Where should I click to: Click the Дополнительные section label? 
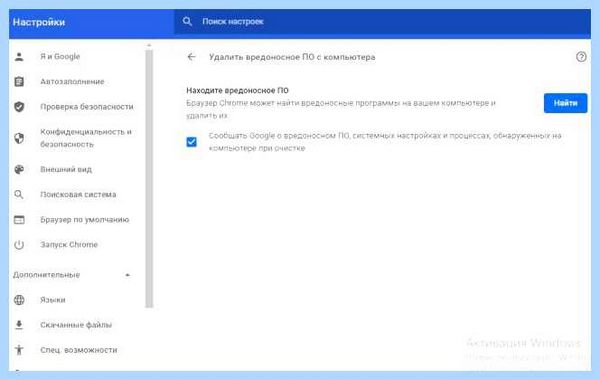(x=47, y=275)
